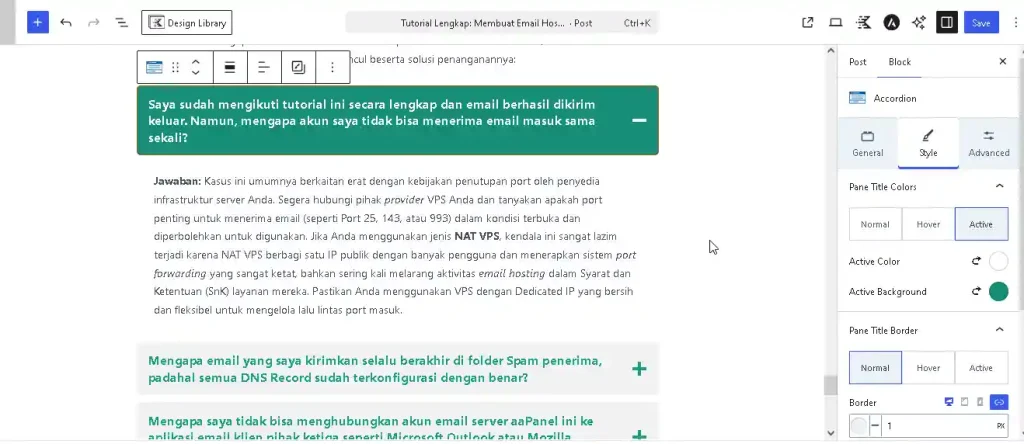Select the Accordion block type icon in toolbar

[x=154, y=67]
